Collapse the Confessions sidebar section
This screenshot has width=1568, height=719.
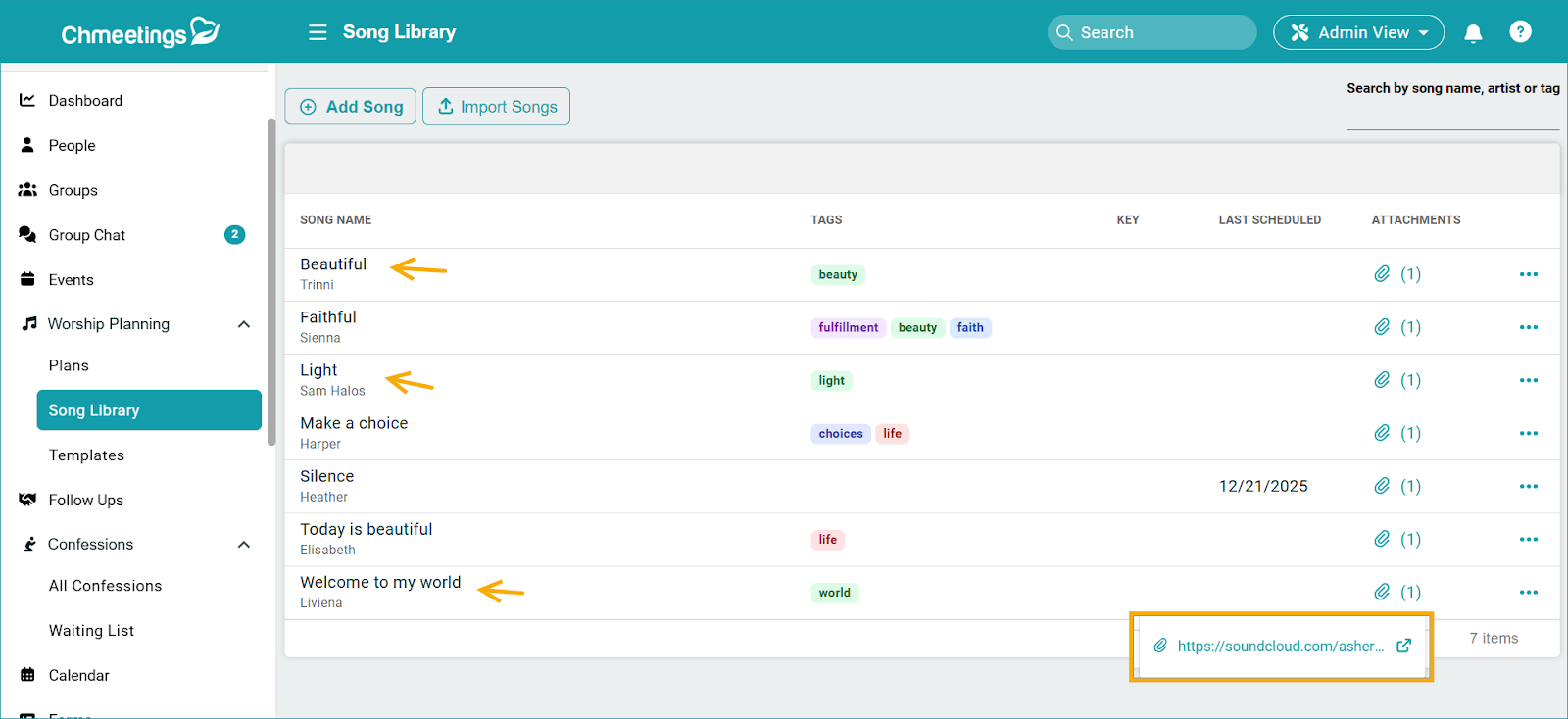pyautogui.click(x=244, y=545)
